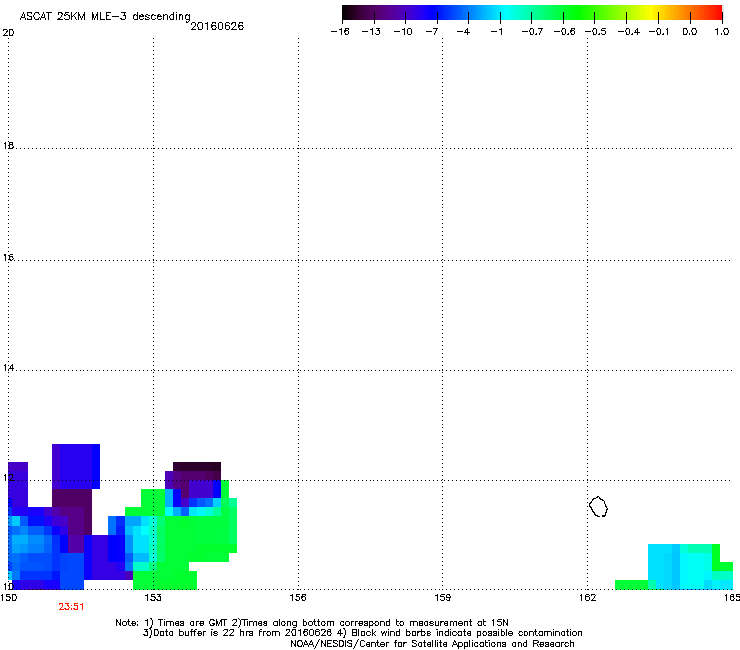Click the longitude label 159
This screenshot has width=740, height=650.
coord(443,598)
